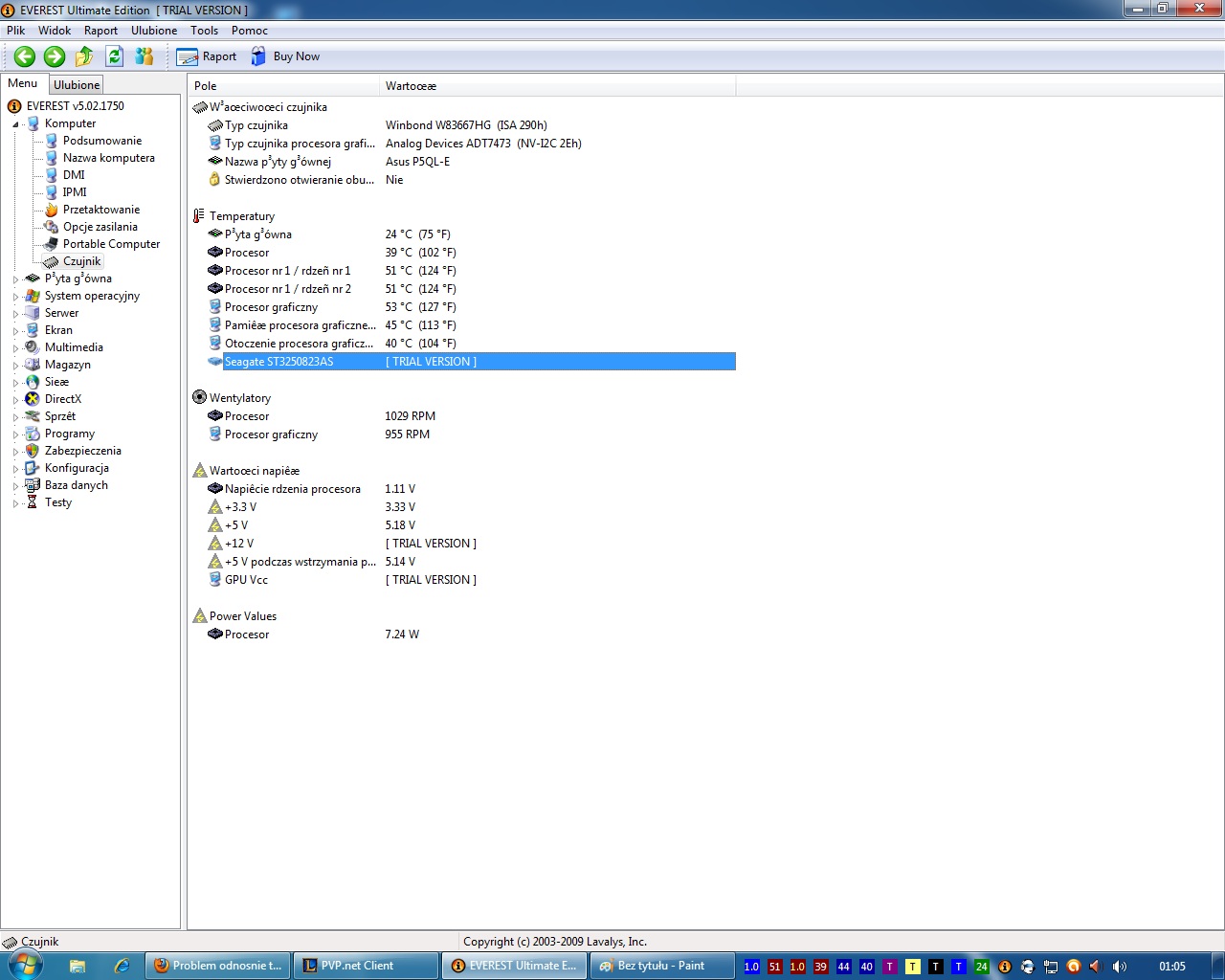Open Podsumowanie in the Komputer tree
Viewport: 1225px width, 980px height.
(101, 141)
